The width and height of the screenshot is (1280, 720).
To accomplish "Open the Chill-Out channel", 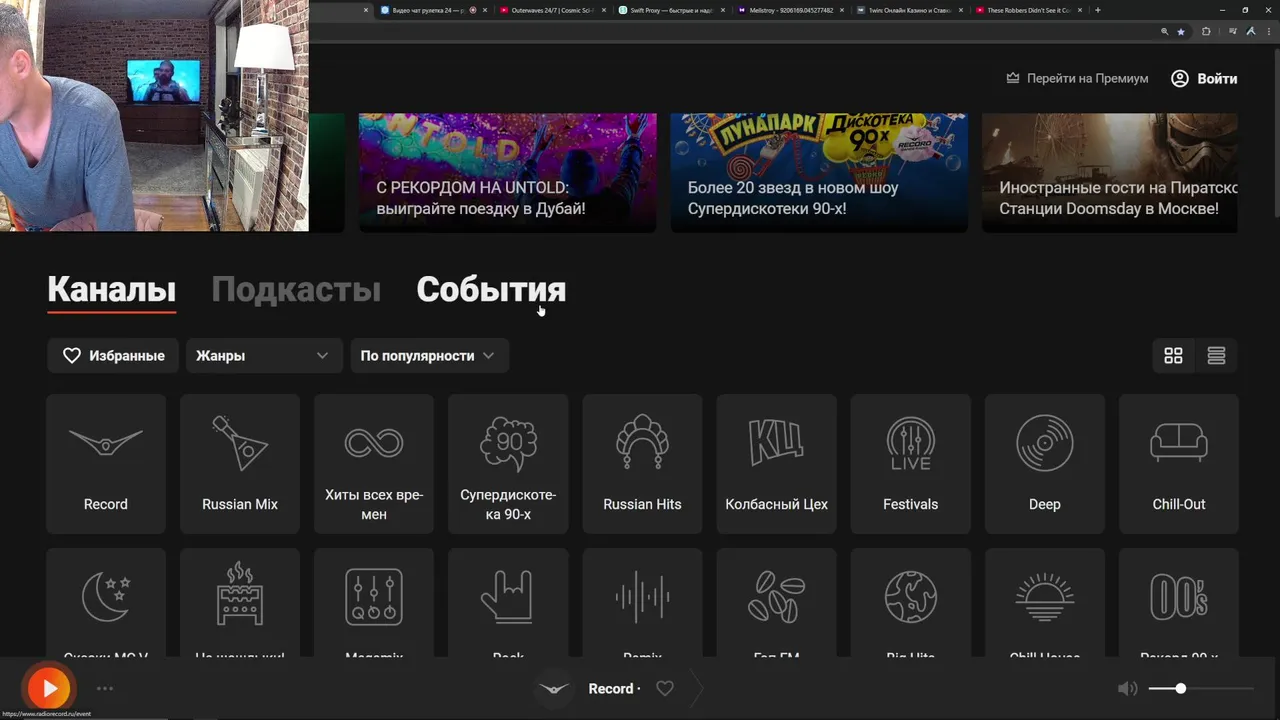I will [1179, 463].
